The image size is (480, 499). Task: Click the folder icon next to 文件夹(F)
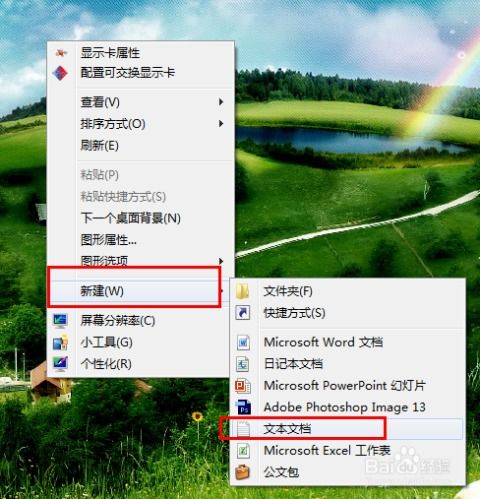[242, 291]
